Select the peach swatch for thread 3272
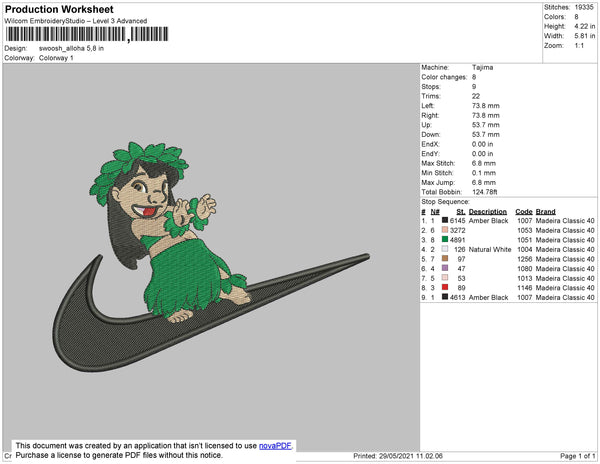Screen dimensions: 600x464 tap(445, 230)
